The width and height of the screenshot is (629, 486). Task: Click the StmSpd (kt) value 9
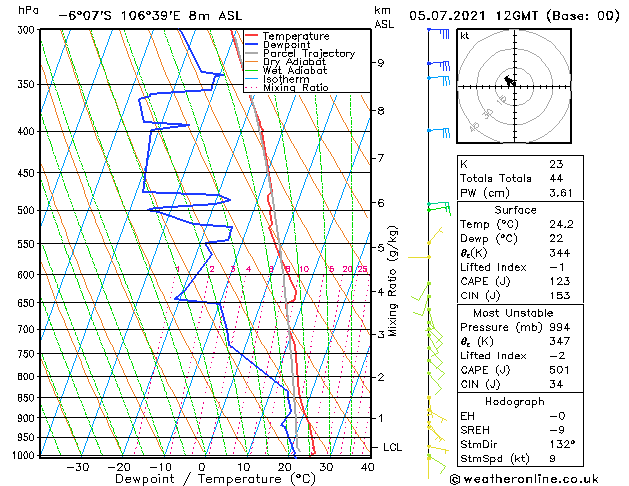click(x=552, y=459)
